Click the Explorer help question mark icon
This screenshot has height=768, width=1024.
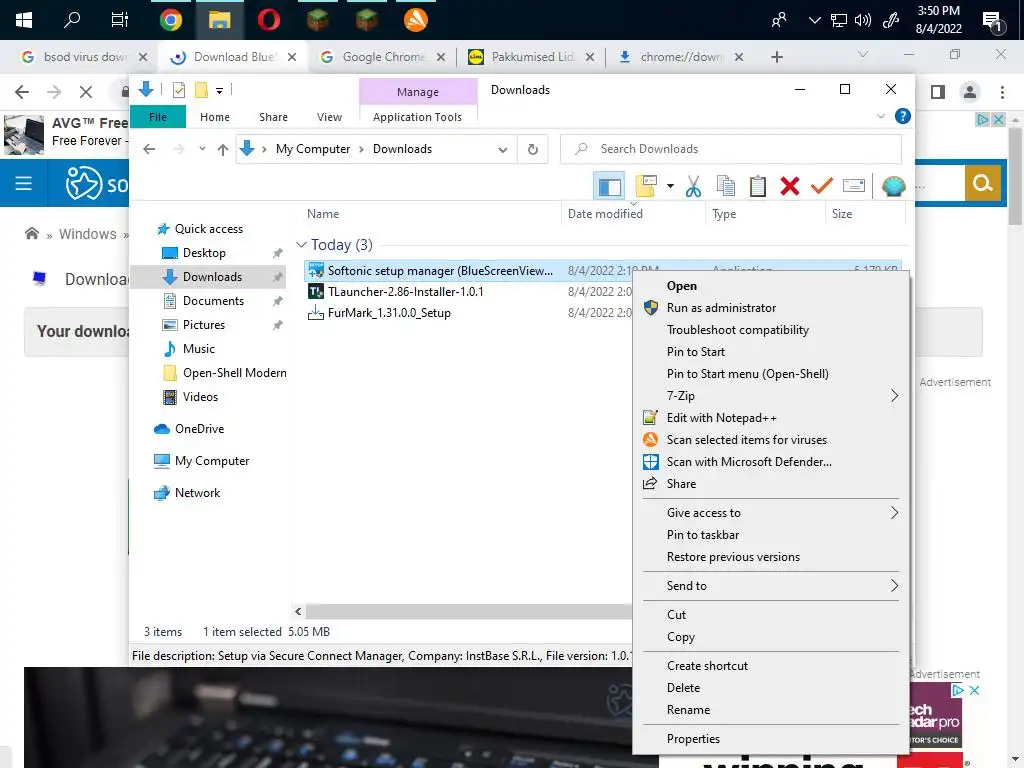pos(903,116)
